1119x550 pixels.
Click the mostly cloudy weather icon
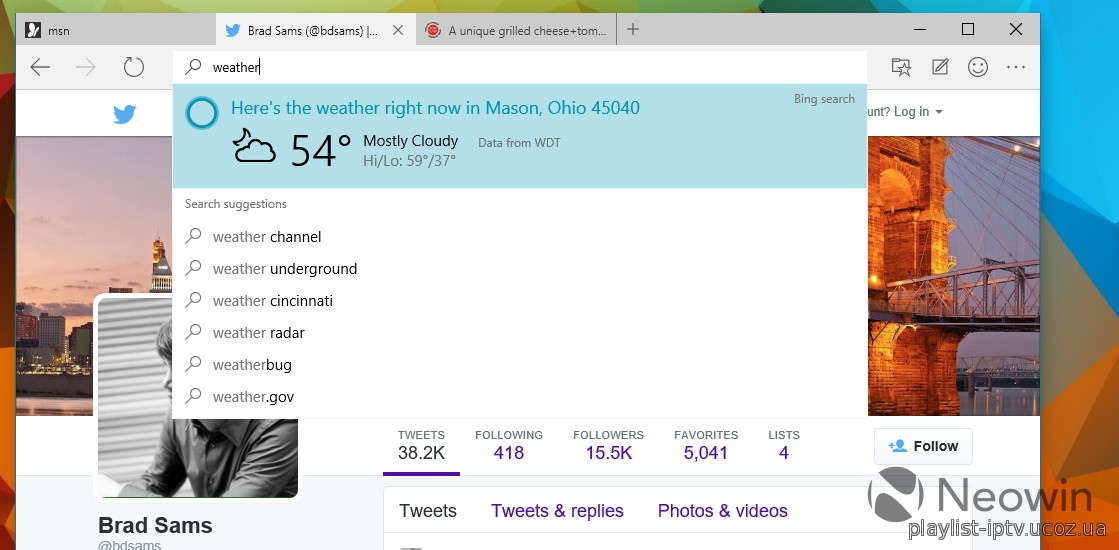254,146
